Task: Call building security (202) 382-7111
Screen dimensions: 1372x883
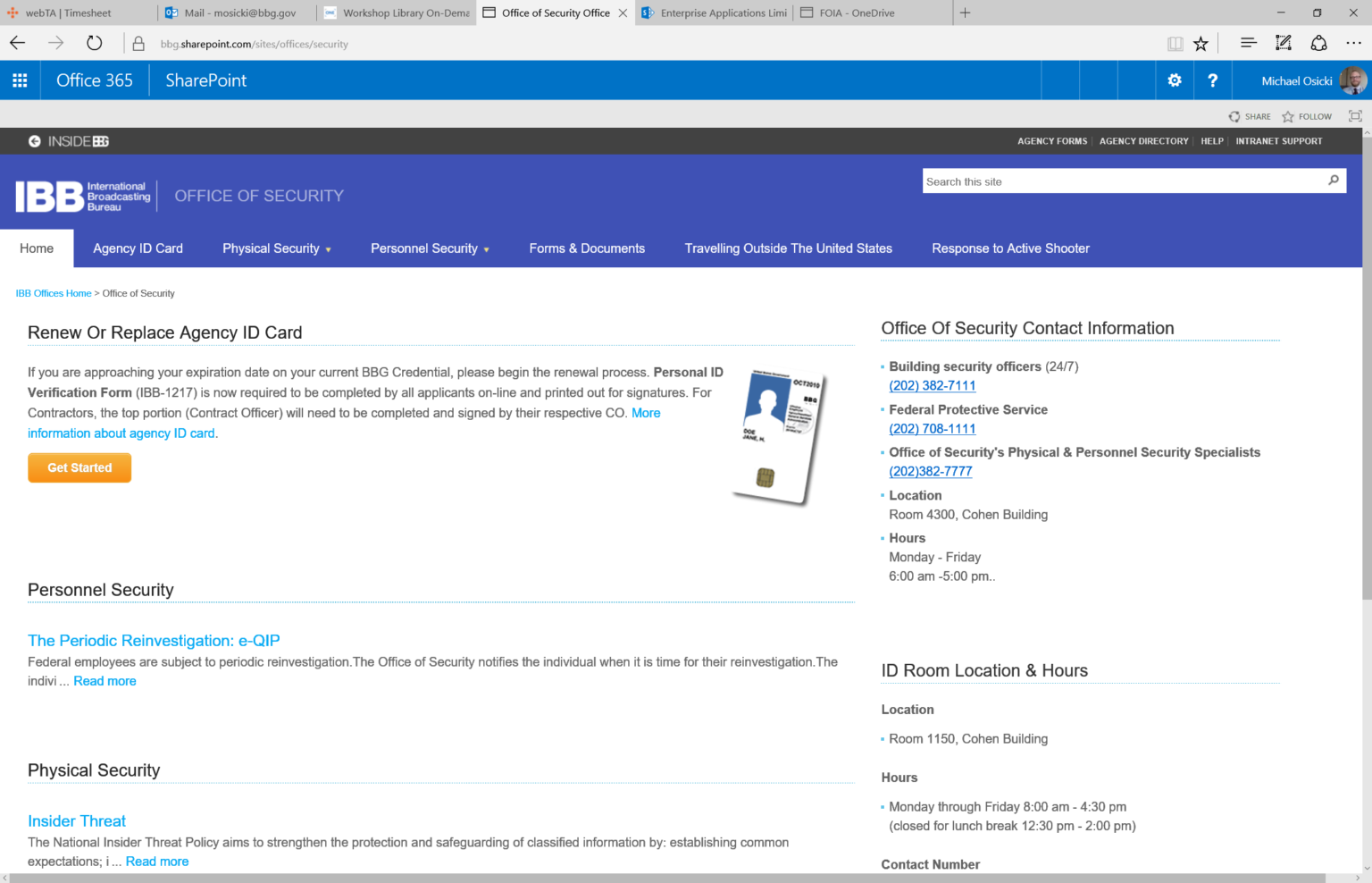Action: (933, 385)
